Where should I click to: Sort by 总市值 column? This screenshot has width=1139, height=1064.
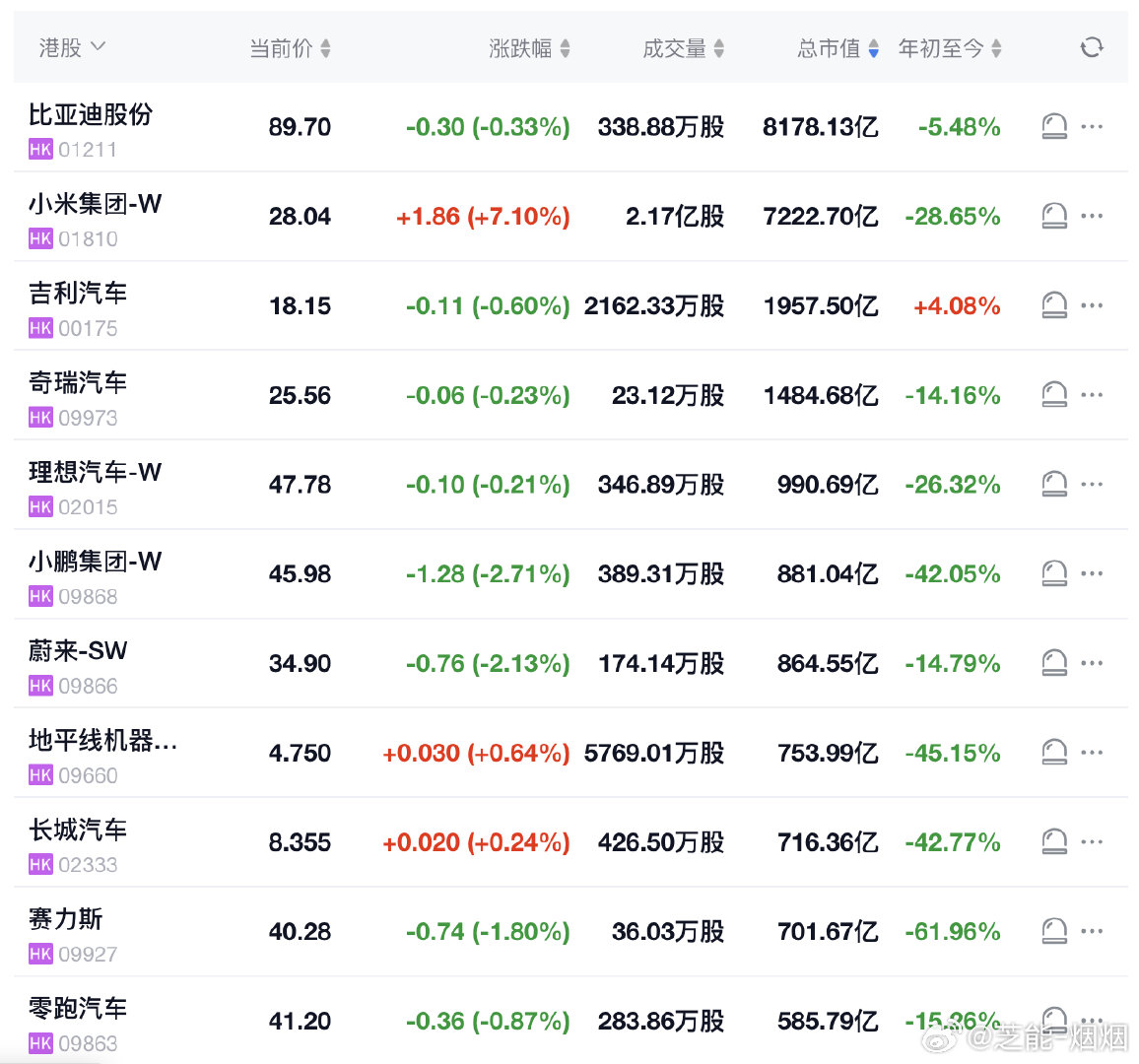(837, 48)
